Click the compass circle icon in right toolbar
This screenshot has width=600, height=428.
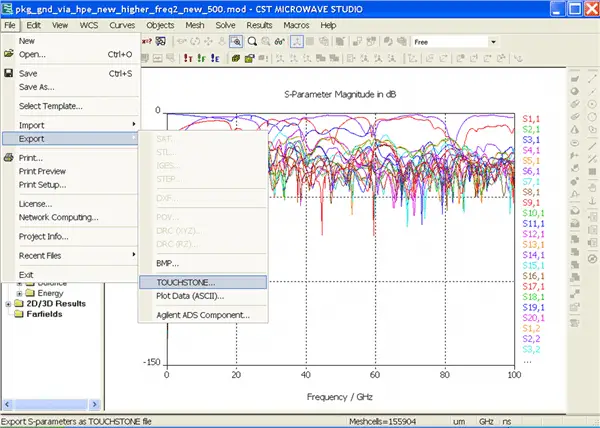tap(592, 259)
